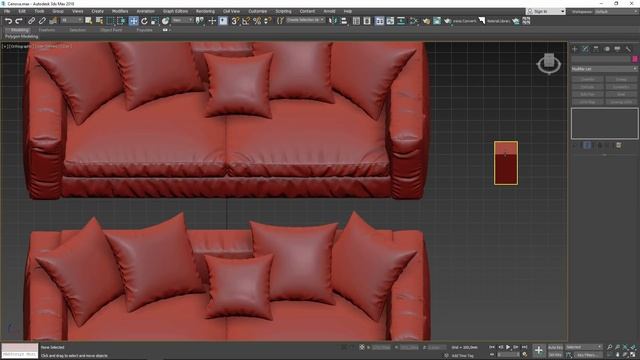Switch to the Freeform ribbon tab
This screenshot has height=360, width=640.
pyautogui.click(x=47, y=30)
